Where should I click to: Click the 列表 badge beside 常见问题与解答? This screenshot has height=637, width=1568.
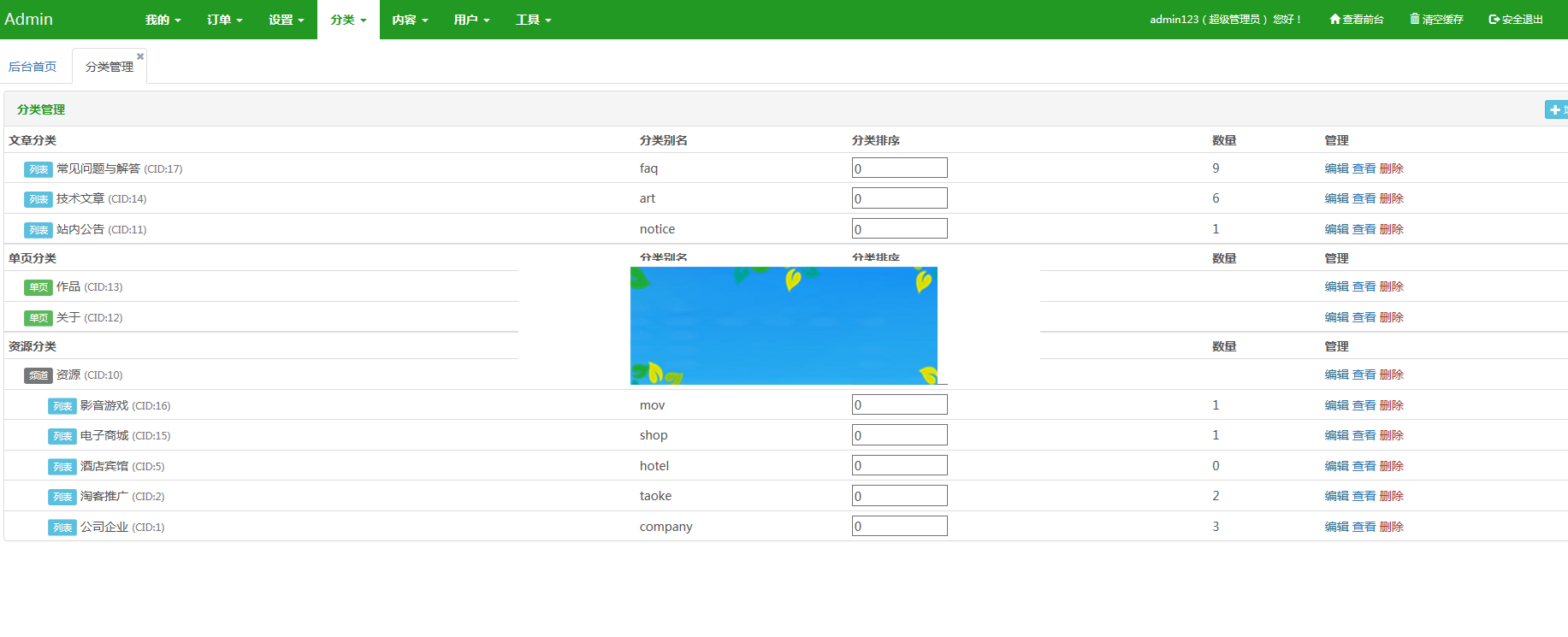pos(38,169)
